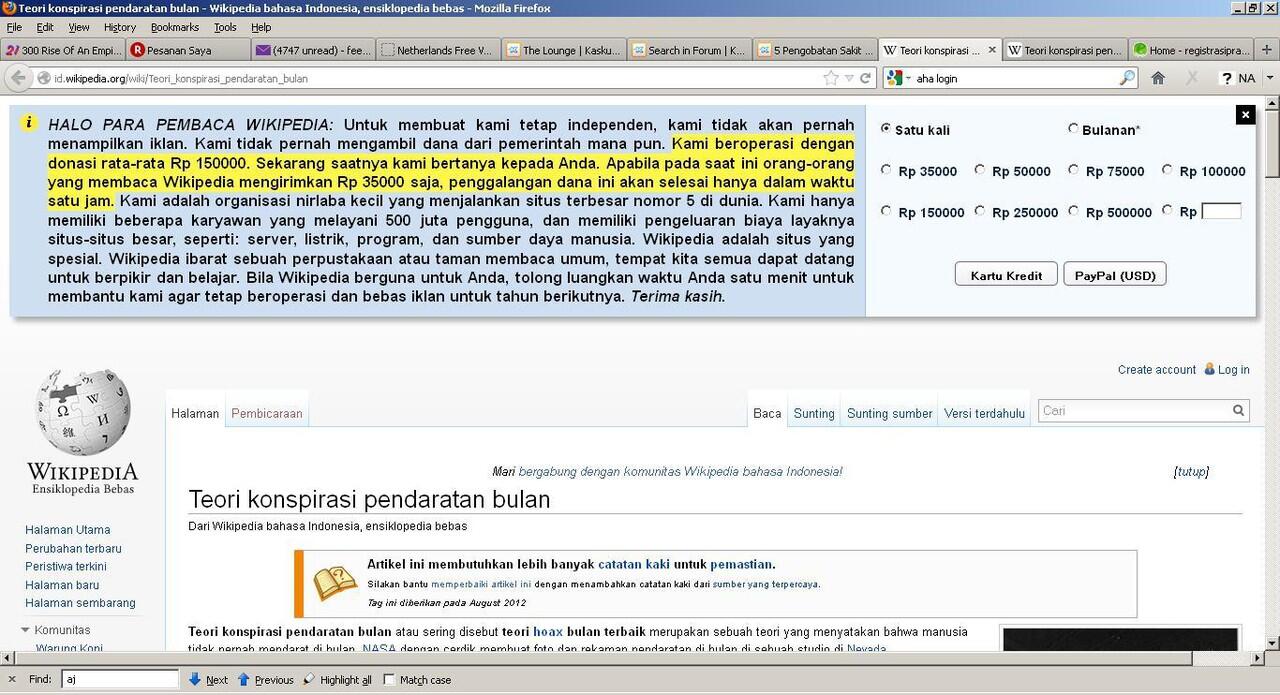1280x695 pixels.
Task: Toggle Highlight all in the find bar
Action: tap(337, 679)
